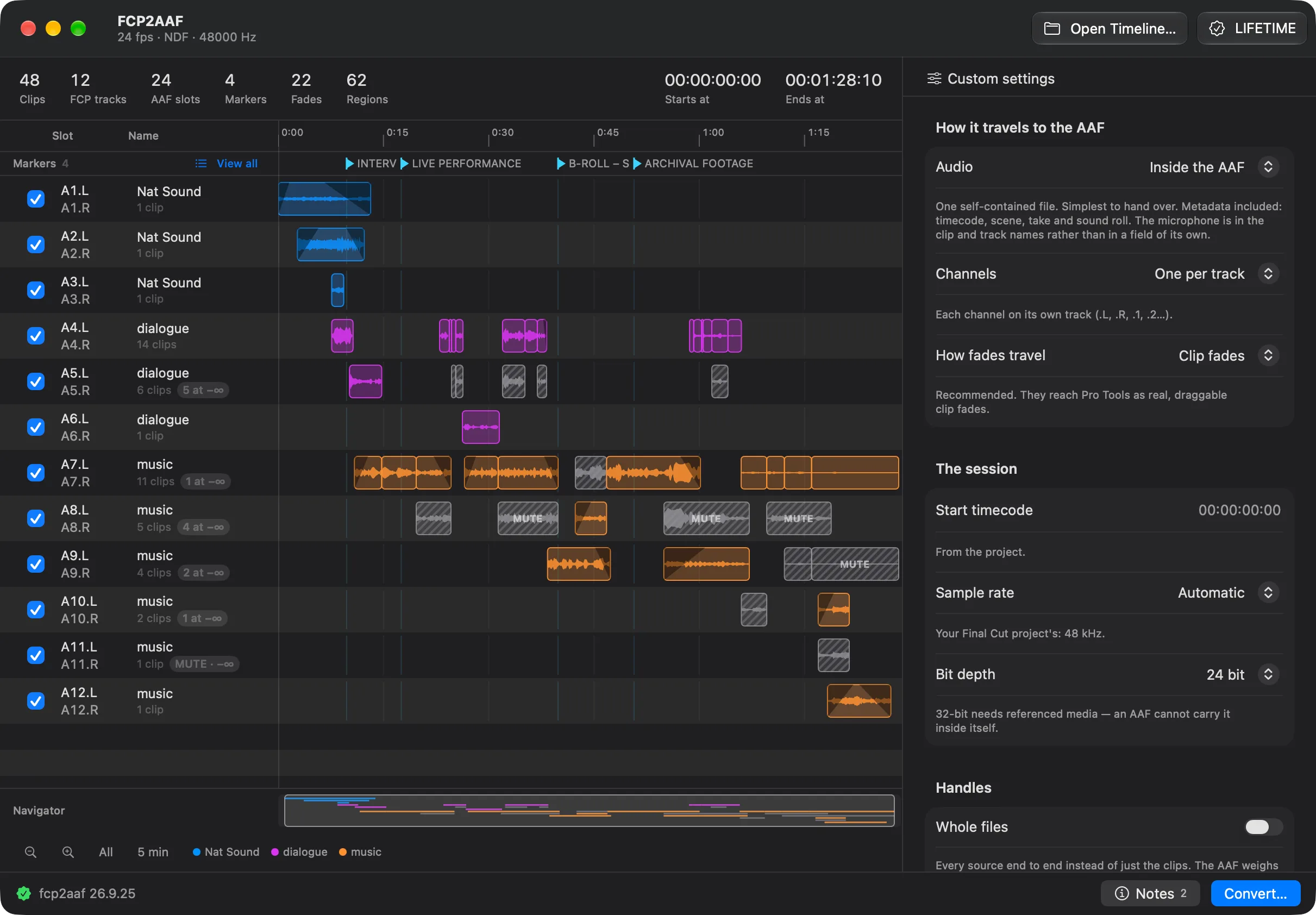This screenshot has height=915, width=1316.
Task: Click the View all markers link
Action: (237, 164)
